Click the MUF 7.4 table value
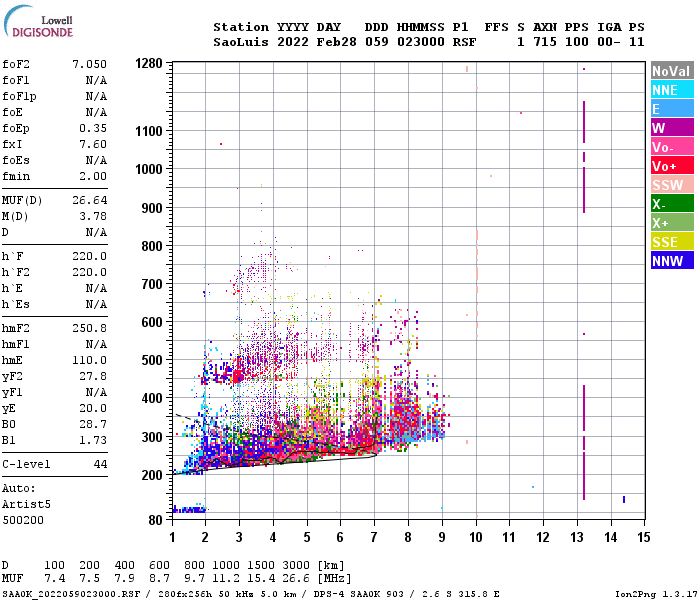This screenshot has width=700, height=600. 54,579
